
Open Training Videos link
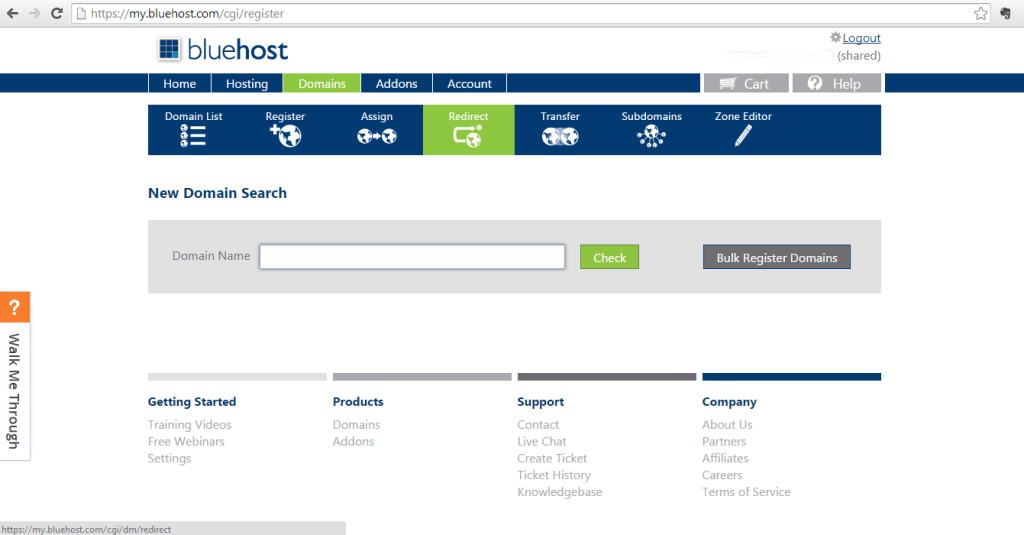[x=189, y=425]
